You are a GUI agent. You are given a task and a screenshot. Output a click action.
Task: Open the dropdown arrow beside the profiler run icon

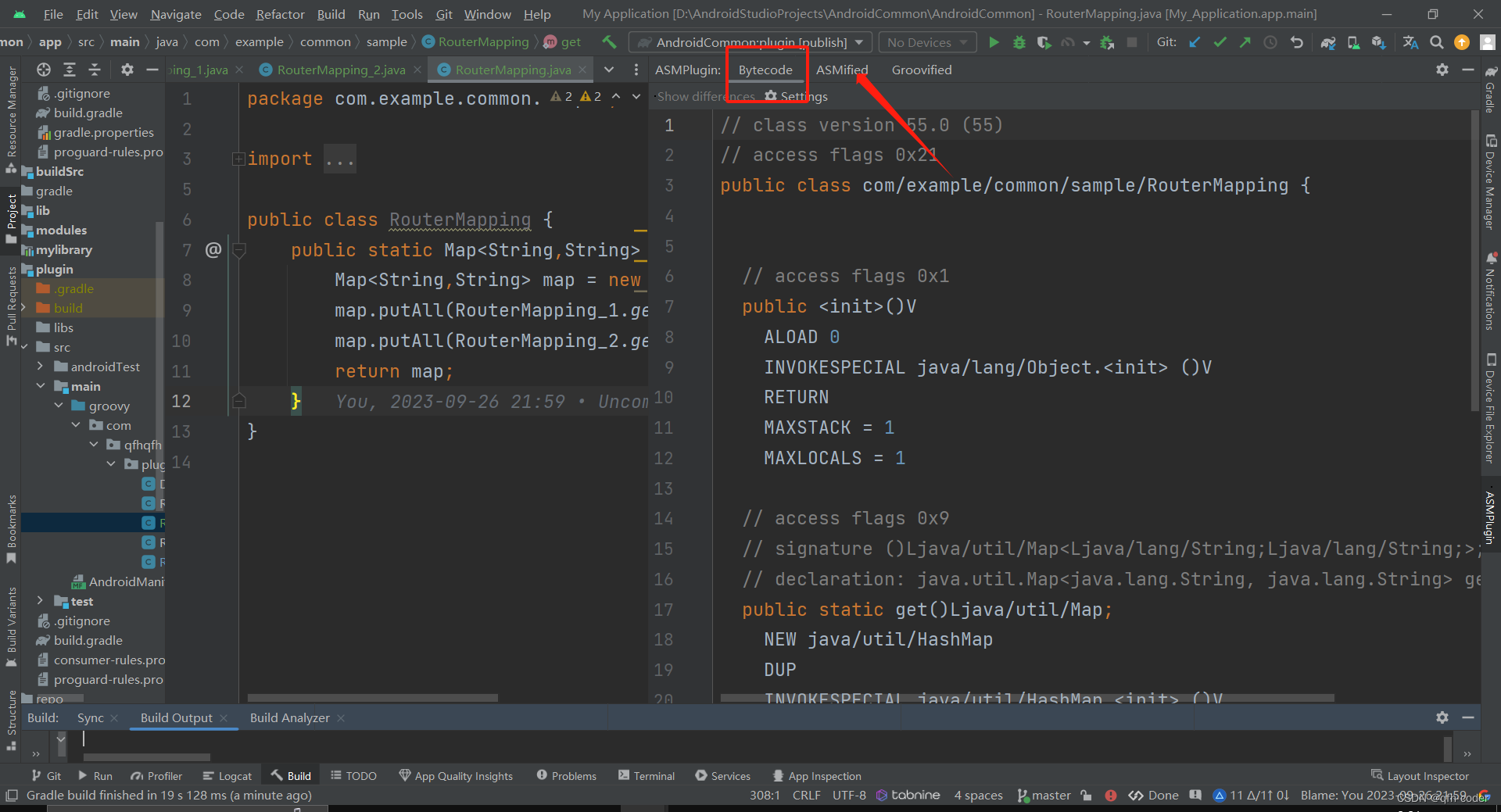(1086, 43)
